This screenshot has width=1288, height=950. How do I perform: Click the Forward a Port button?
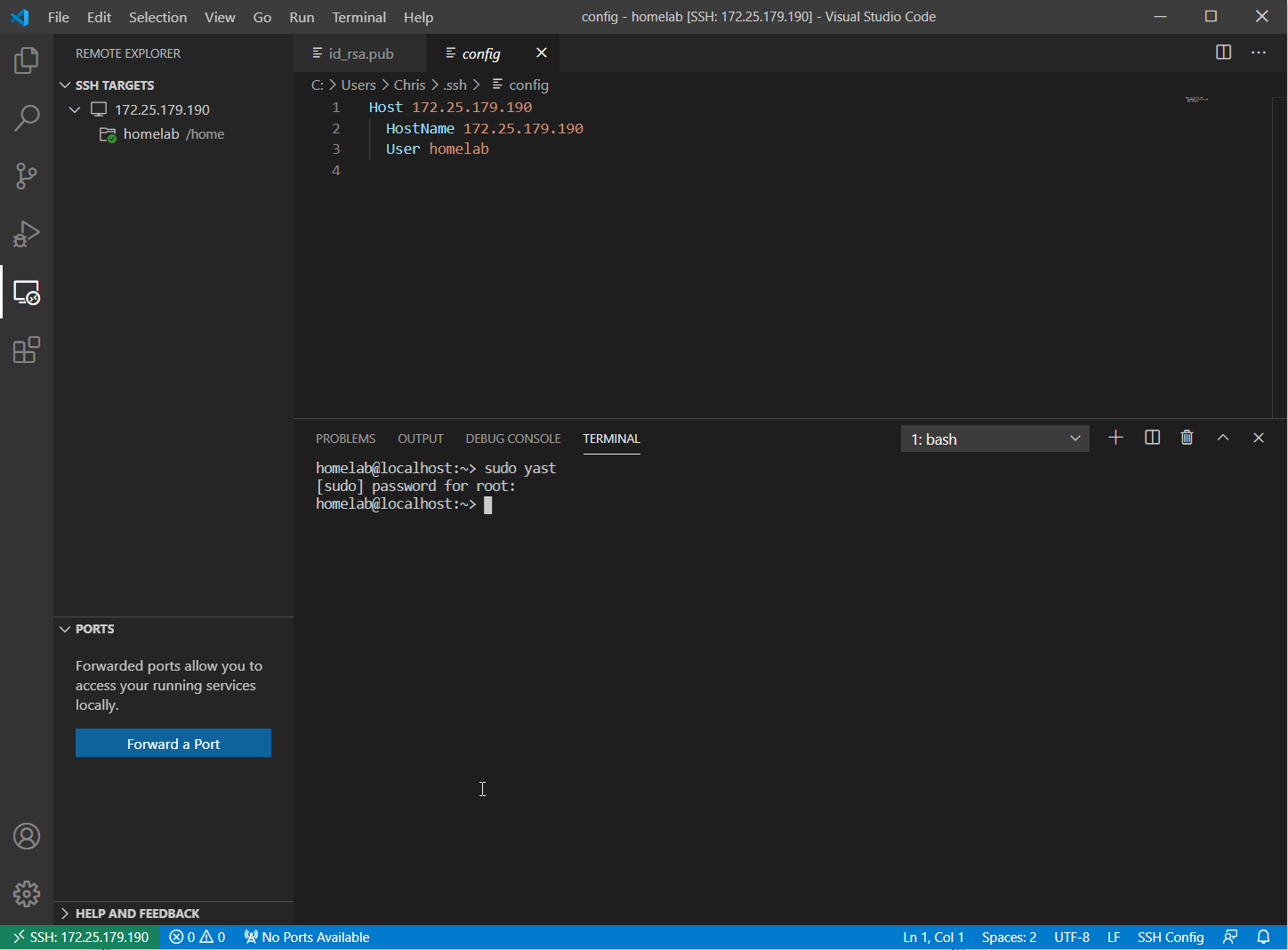pyautogui.click(x=173, y=743)
